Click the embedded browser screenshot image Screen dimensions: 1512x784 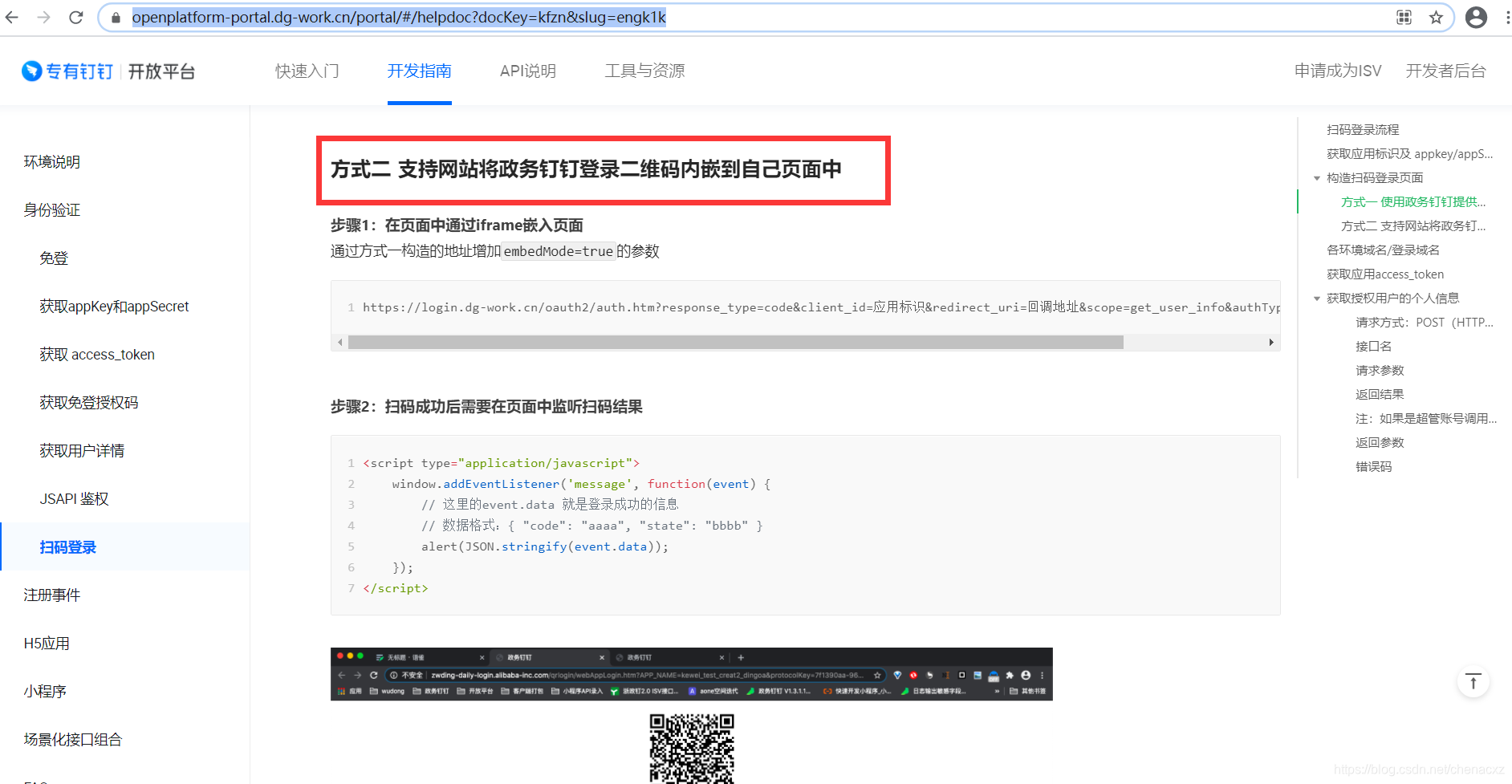[692, 674]
